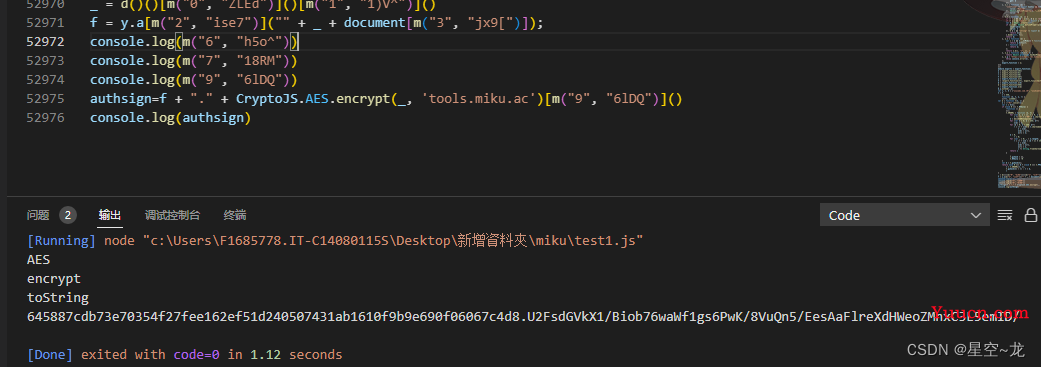Switch to the 终端 panel tab
The image size is (1041, 367).
[235, 215]
